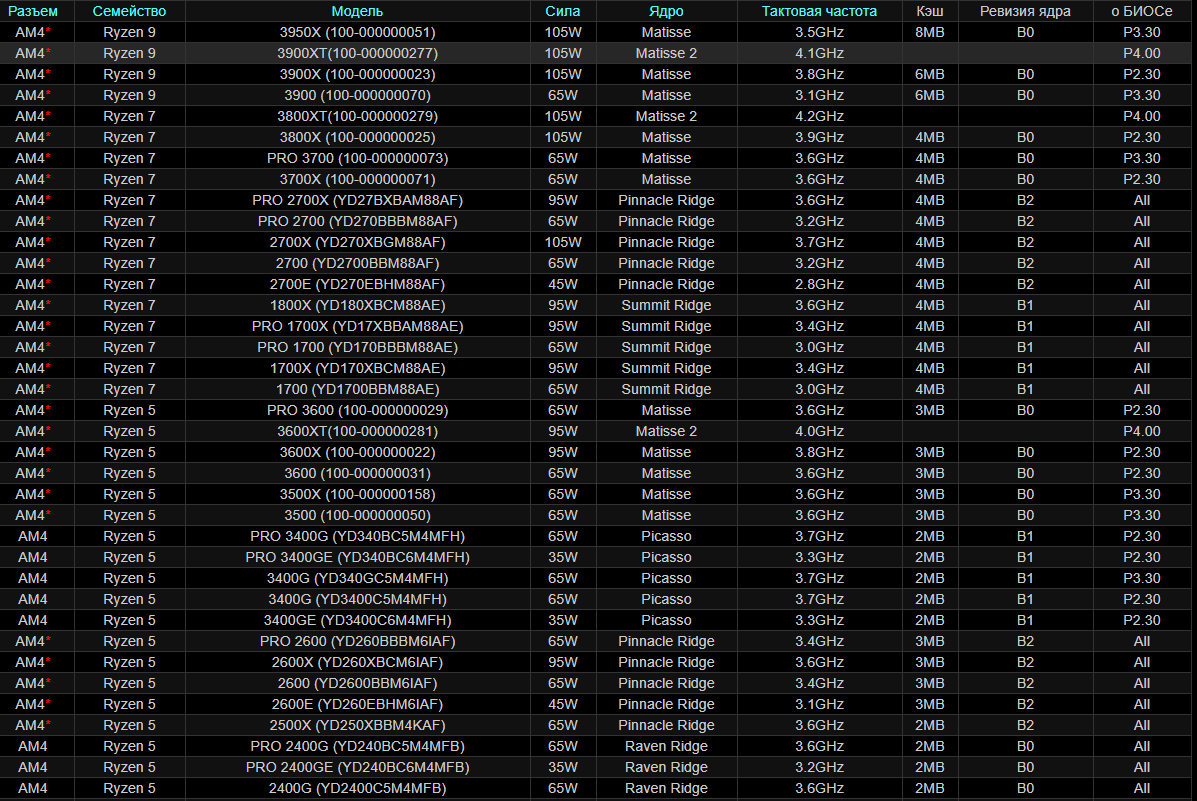This screenshot has width=1197, height=801.
Task: Click the Модель column header
Action: point(357,11)
